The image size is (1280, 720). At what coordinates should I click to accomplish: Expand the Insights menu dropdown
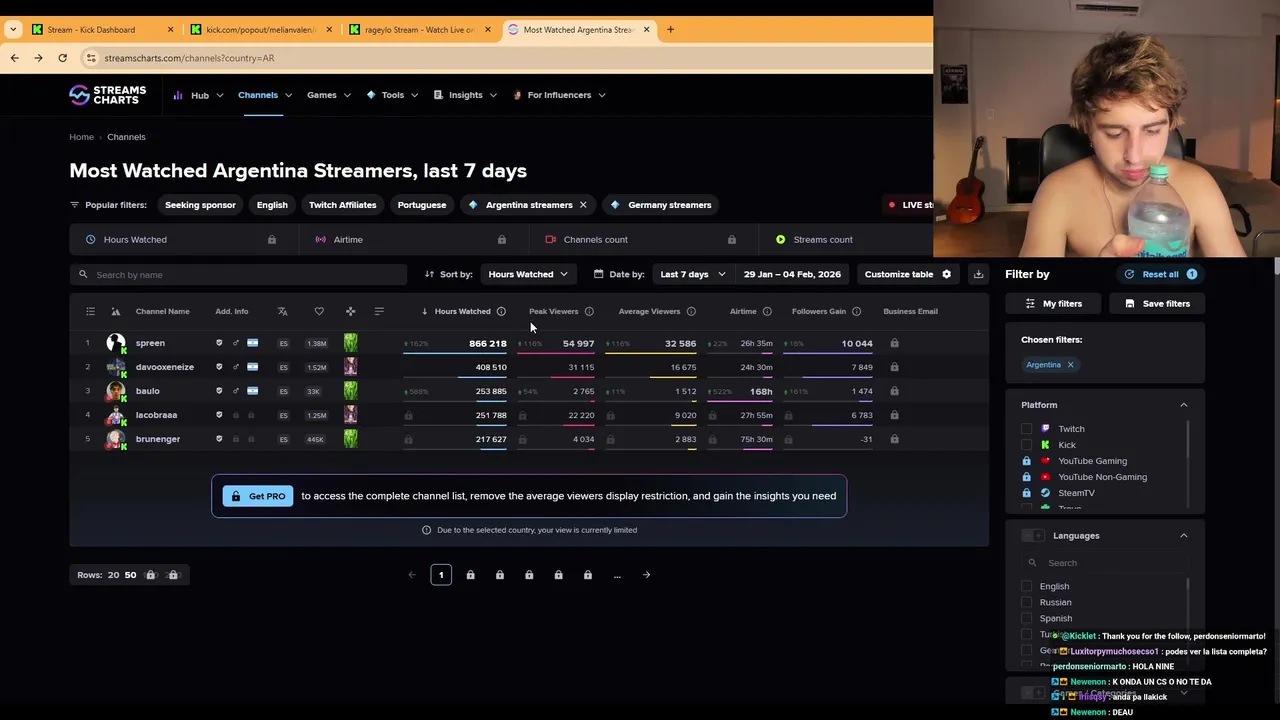(x=465, y=95)
